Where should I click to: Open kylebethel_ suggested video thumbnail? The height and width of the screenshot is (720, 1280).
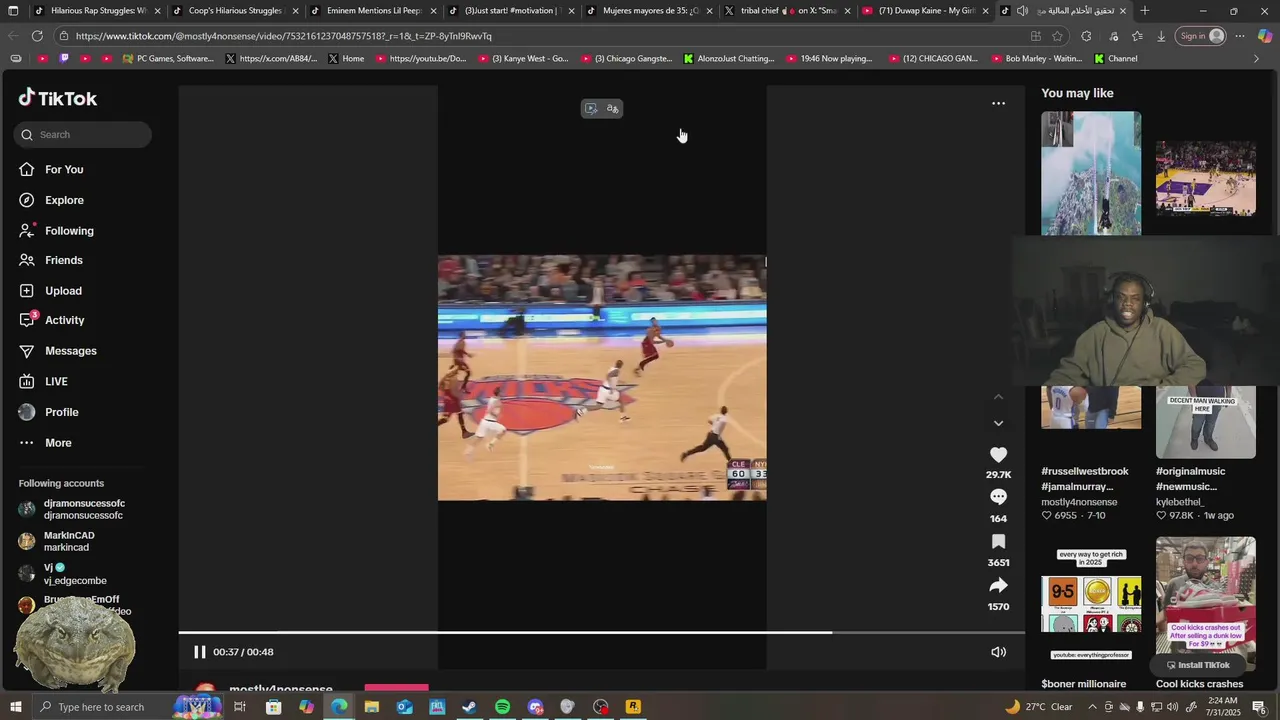click(x=1205, y=422)
